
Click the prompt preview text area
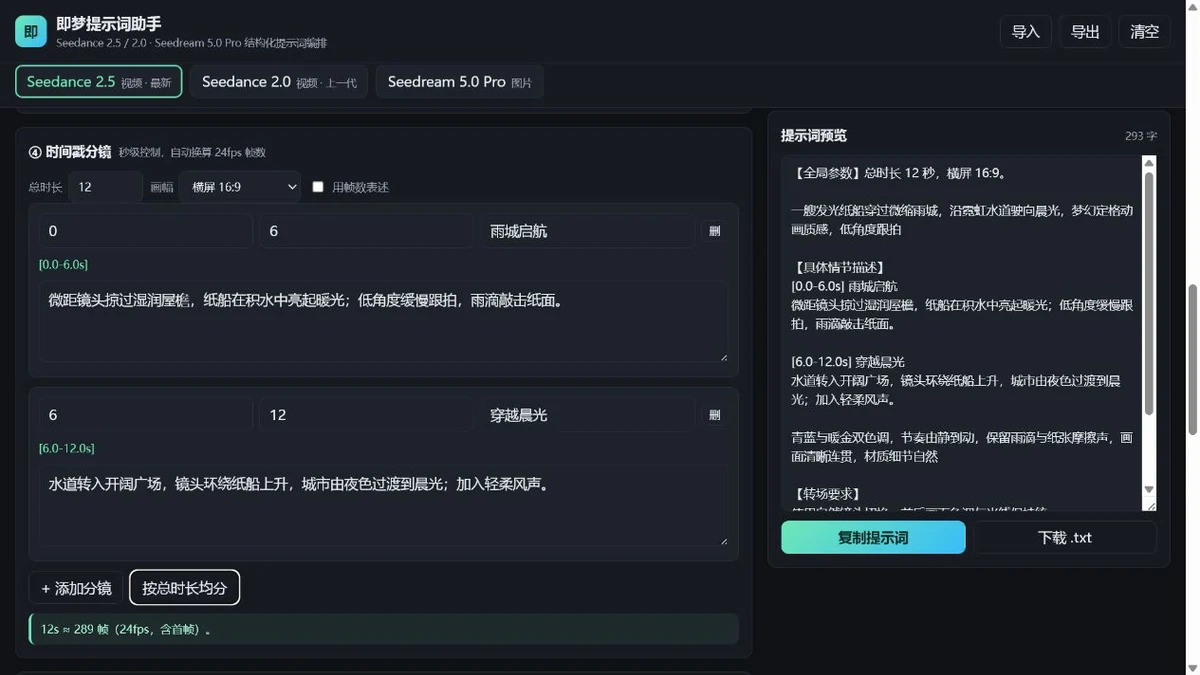point(961,334)
